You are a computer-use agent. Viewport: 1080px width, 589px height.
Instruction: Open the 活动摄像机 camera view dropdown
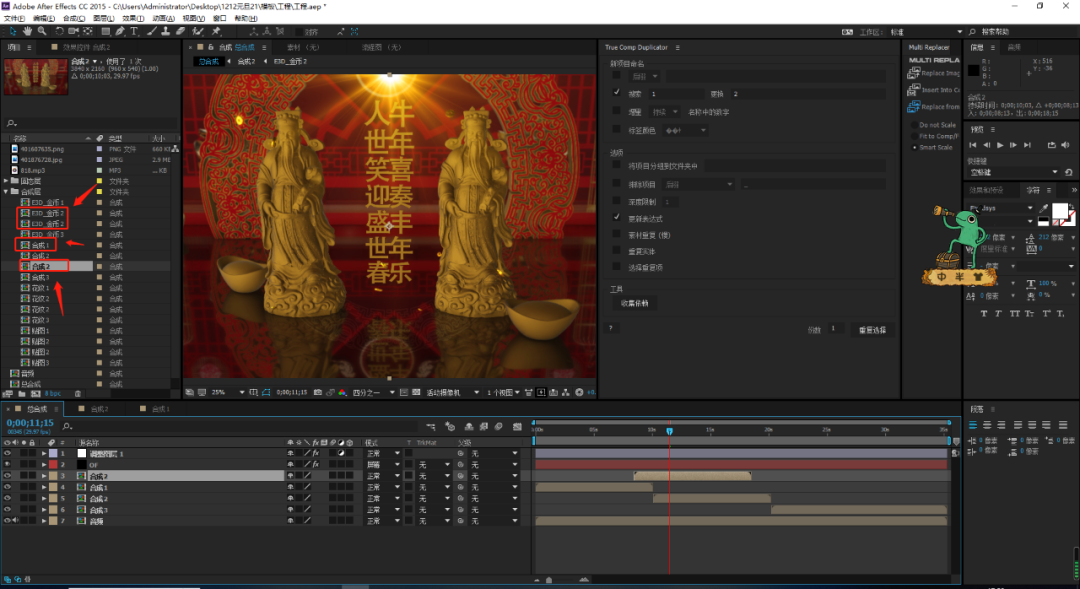[453, 393]
